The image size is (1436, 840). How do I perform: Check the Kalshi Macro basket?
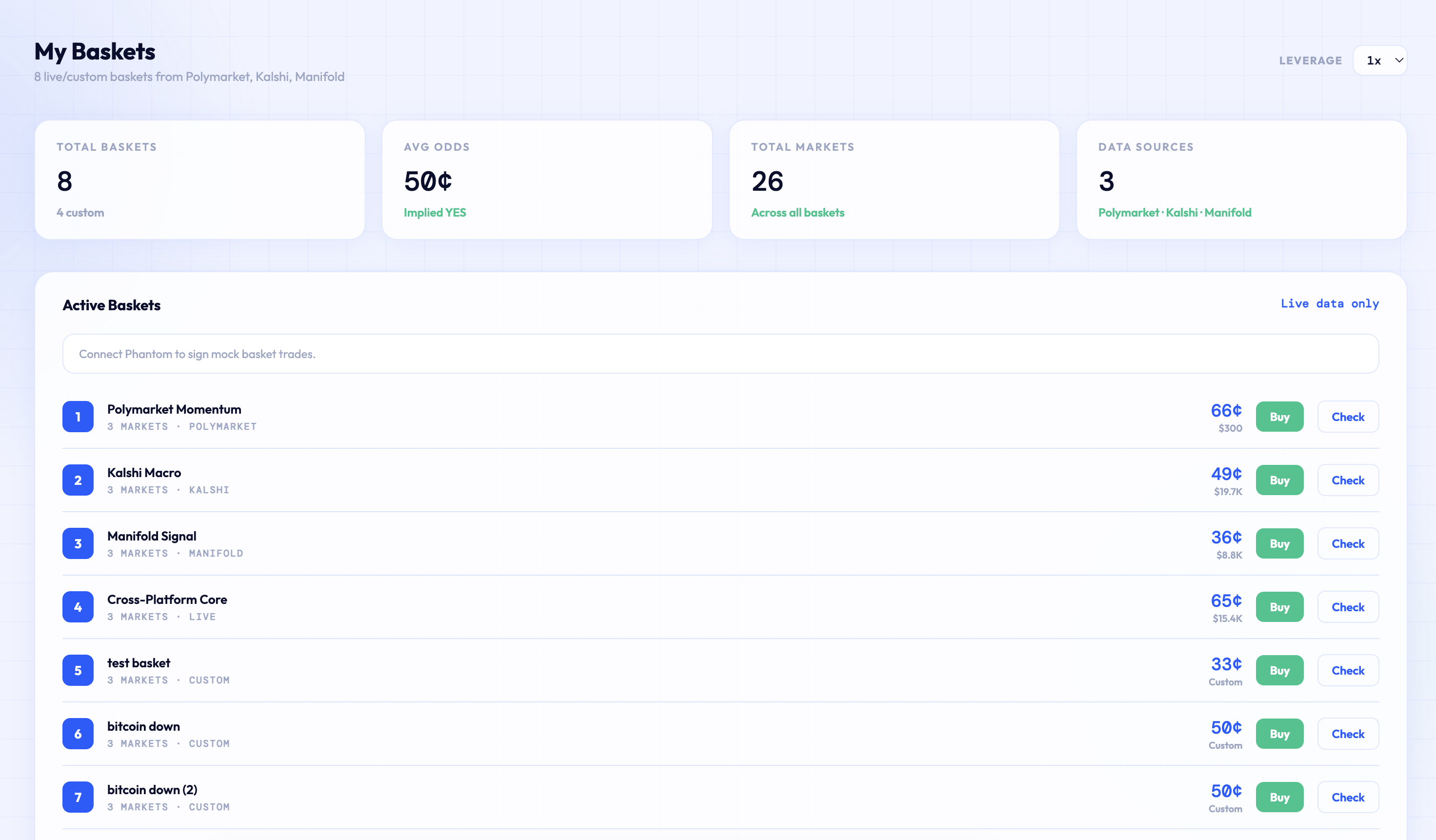pos(1348,480)
